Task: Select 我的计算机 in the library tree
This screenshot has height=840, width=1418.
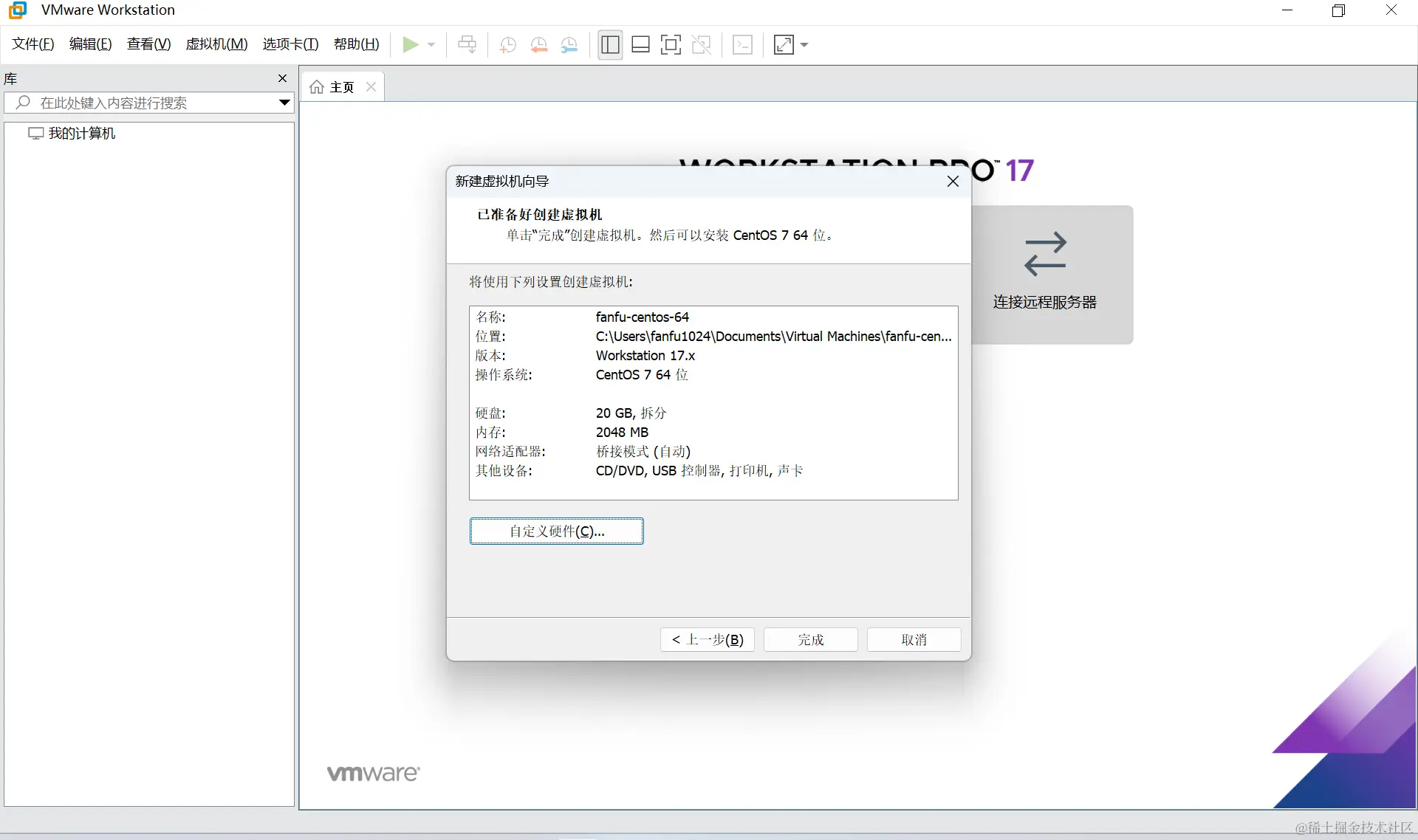Action: coord(81,134)
